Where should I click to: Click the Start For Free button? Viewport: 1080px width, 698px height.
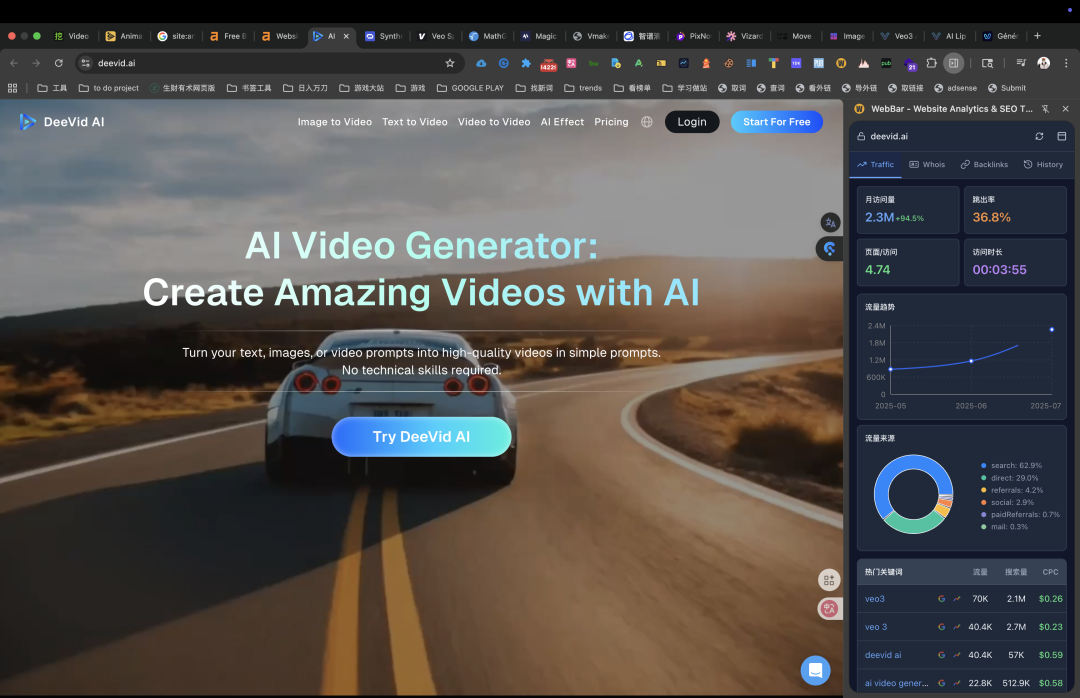pyautogui.click(x=776, y=122)
